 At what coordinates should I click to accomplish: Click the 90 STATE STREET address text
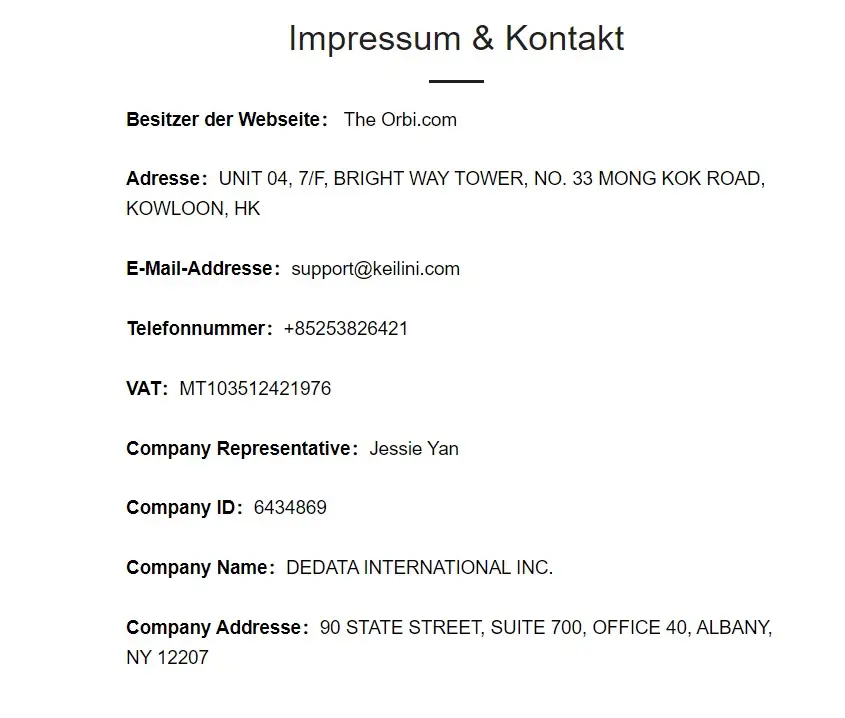pos(400,627)
